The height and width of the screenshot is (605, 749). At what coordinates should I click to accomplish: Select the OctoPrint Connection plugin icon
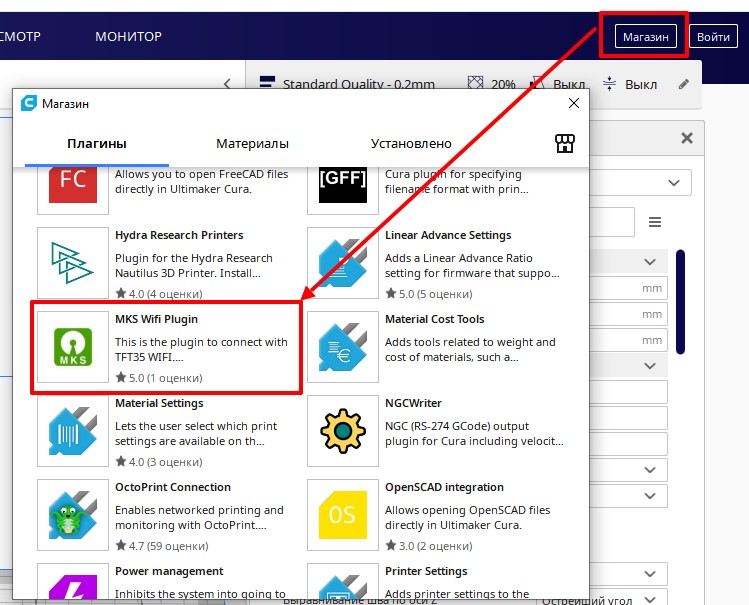73,515
